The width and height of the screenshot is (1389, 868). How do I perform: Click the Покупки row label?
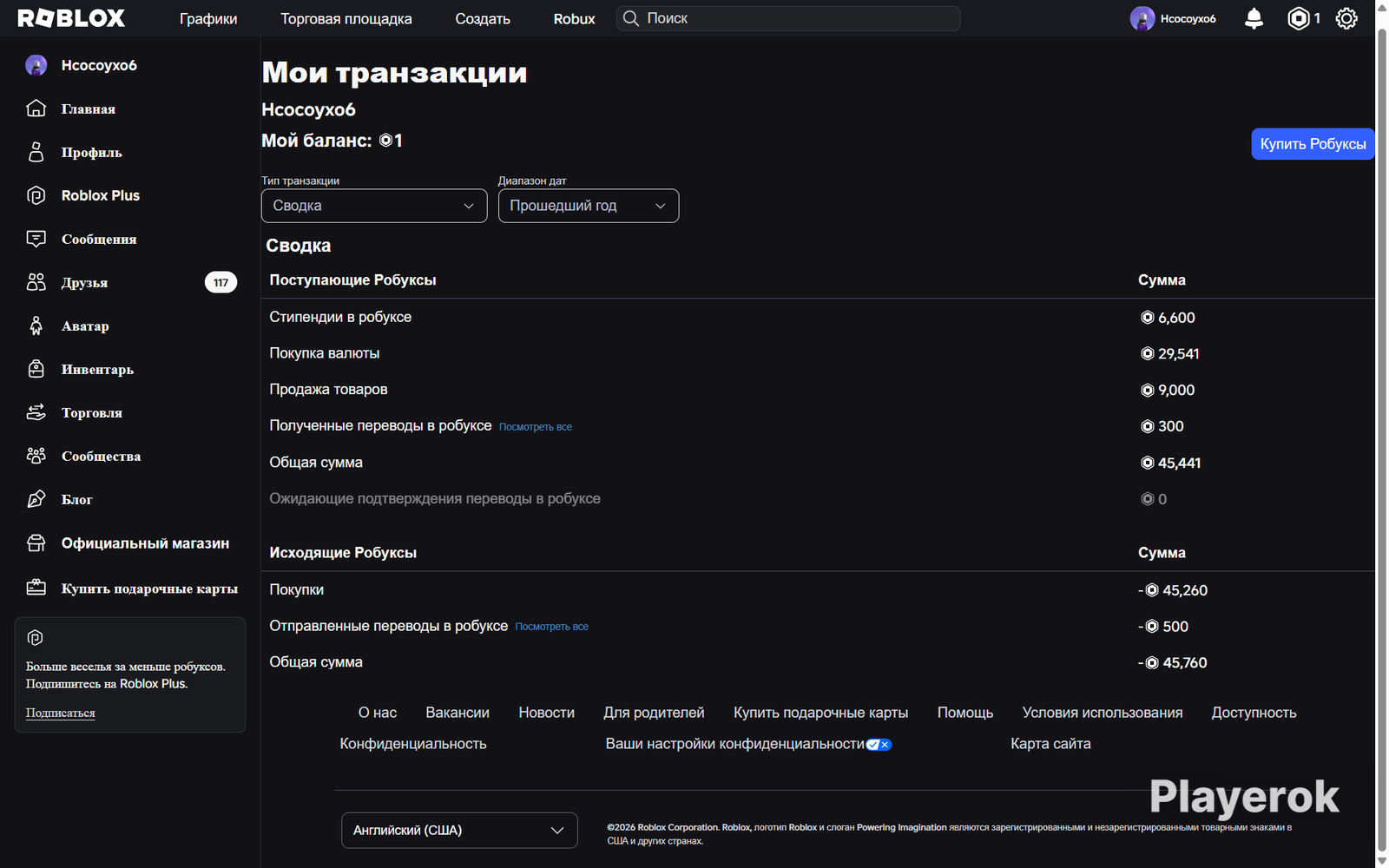click(x=297, y=589)
